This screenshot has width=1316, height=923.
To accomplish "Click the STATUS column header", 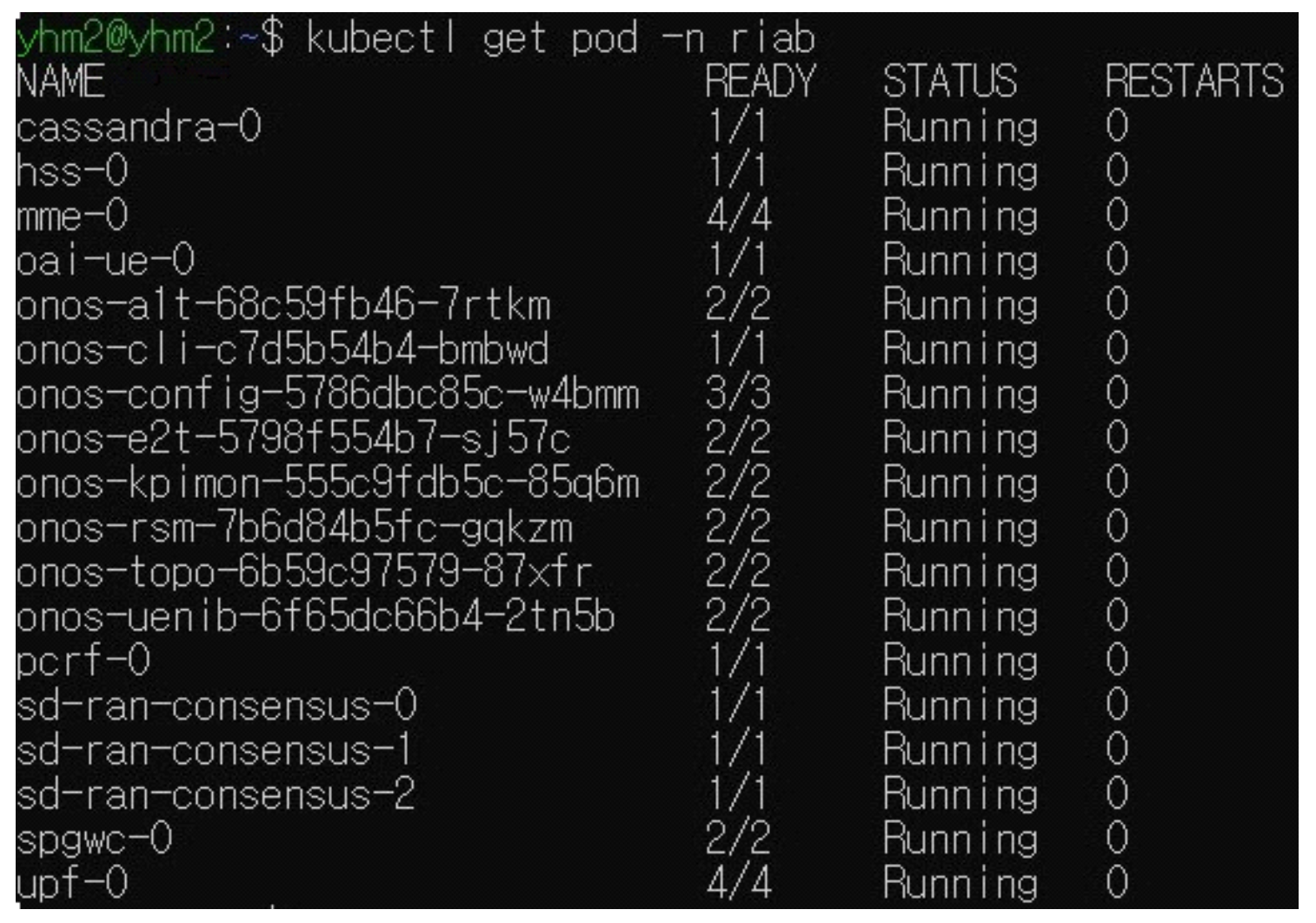I will [x=949, y=82].
